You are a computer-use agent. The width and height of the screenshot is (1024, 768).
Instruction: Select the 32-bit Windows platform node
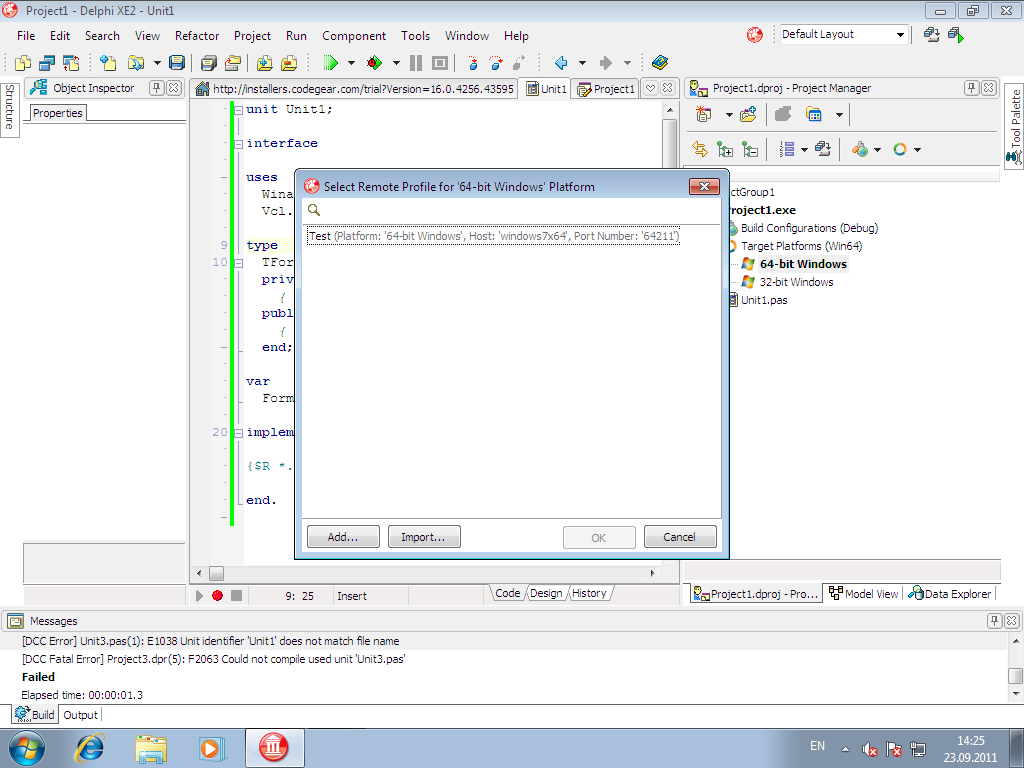click(796, 282)
